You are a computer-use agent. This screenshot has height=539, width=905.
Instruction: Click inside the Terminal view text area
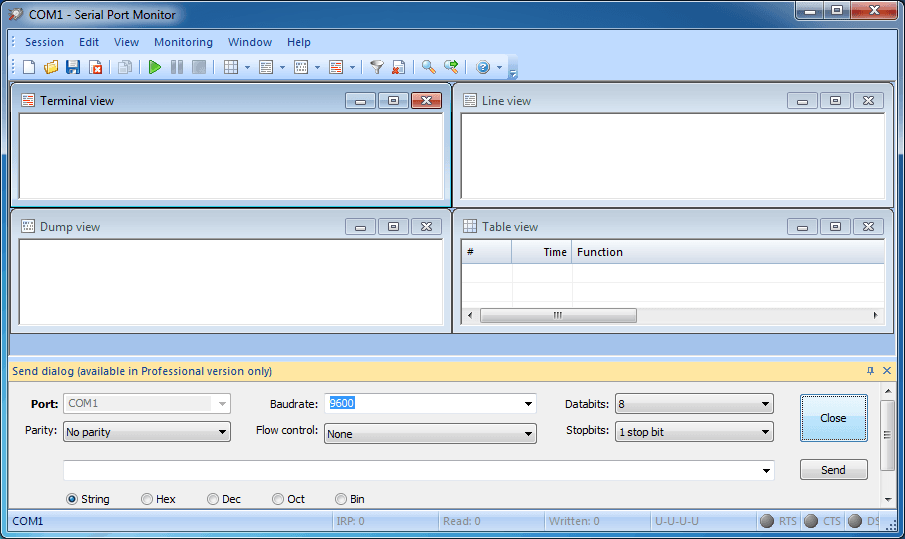[x=231, y=156]
